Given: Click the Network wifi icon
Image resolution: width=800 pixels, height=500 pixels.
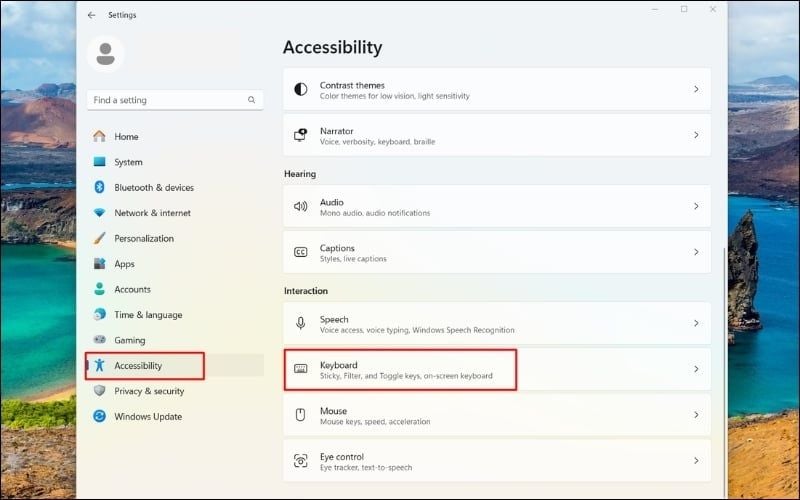Looking at the screenshot, I should click(99, 213).
